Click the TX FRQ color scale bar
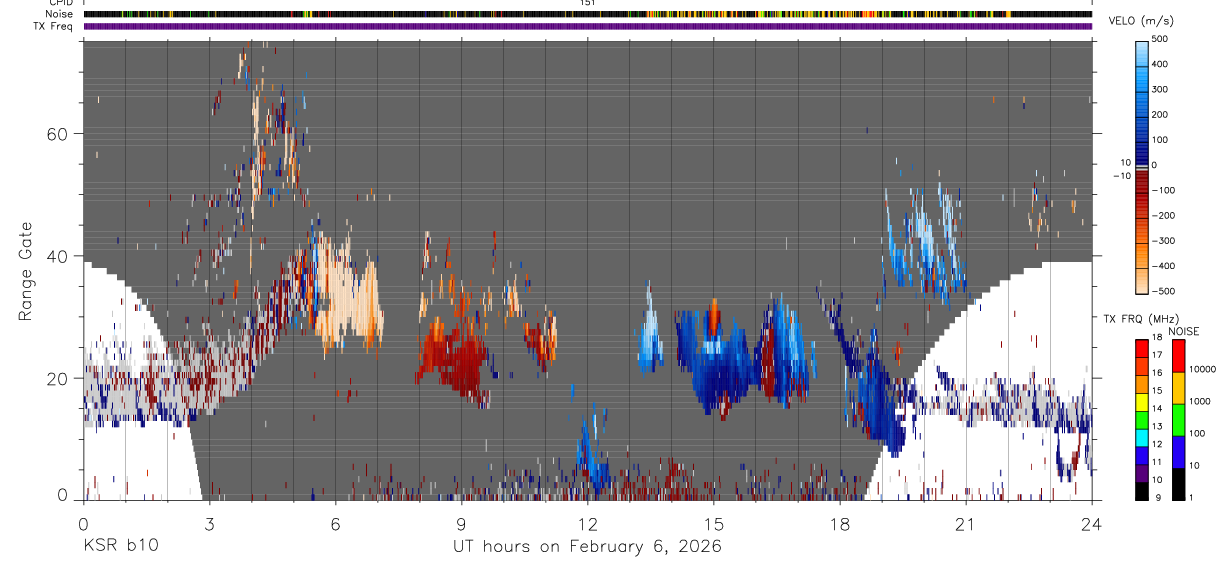This screenshot has width=1228, height=567. (x=1142, y=420)
